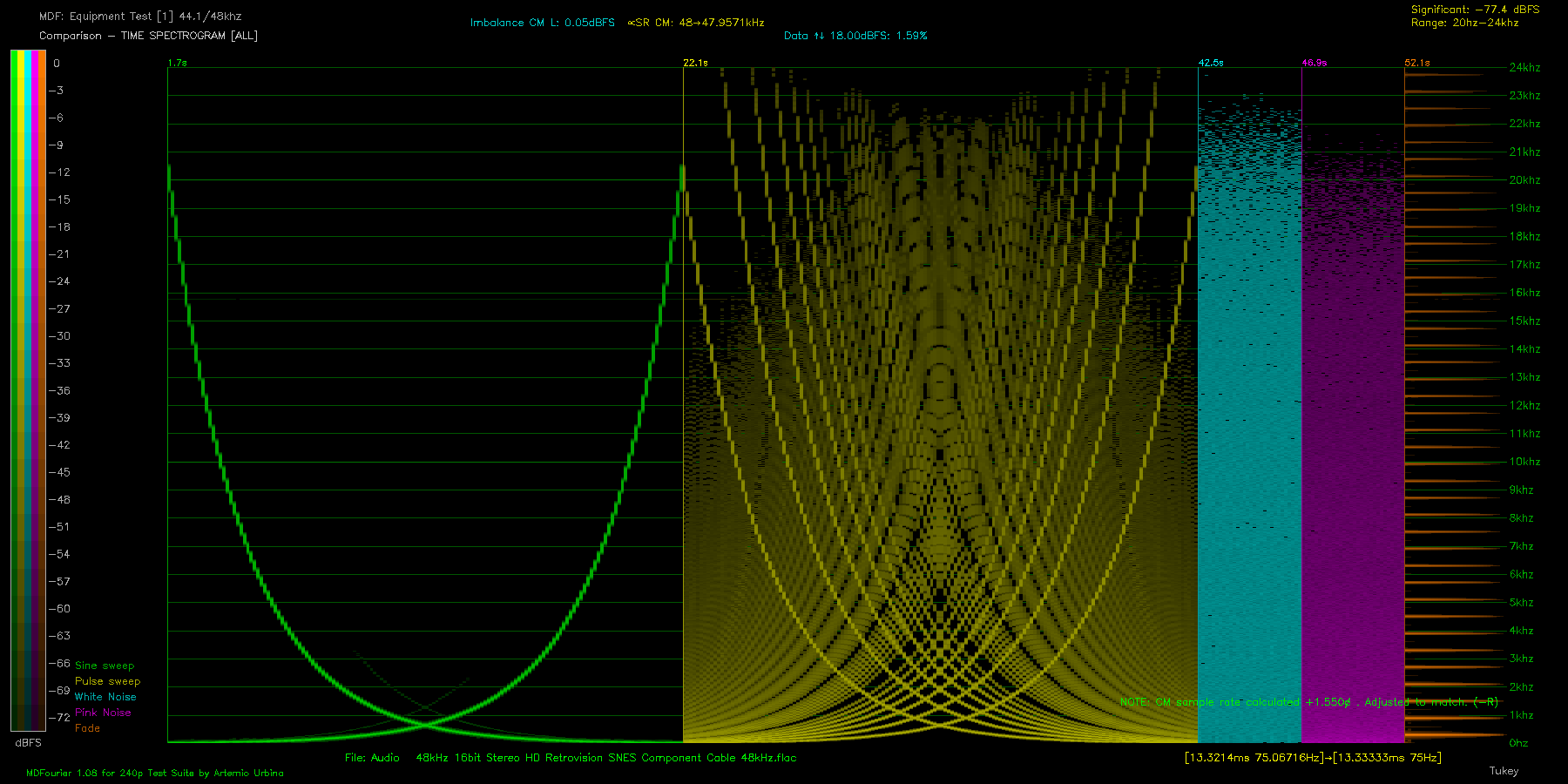The height and width of the screenshot is (784, 1568).
Task: Click the 24khz frequency axis label
Action: pyautogui.click(x=1524, y=67)
